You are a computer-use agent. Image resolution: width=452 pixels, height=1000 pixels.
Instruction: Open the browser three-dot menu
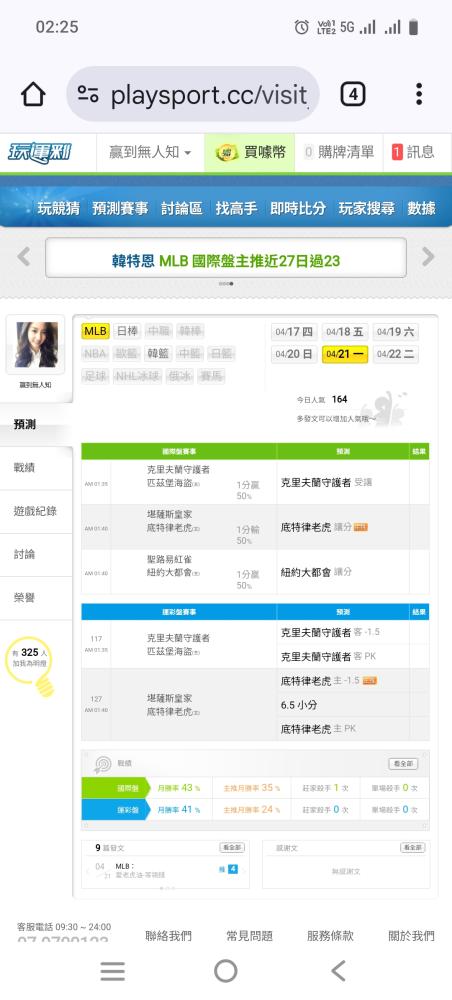(419, 94)
